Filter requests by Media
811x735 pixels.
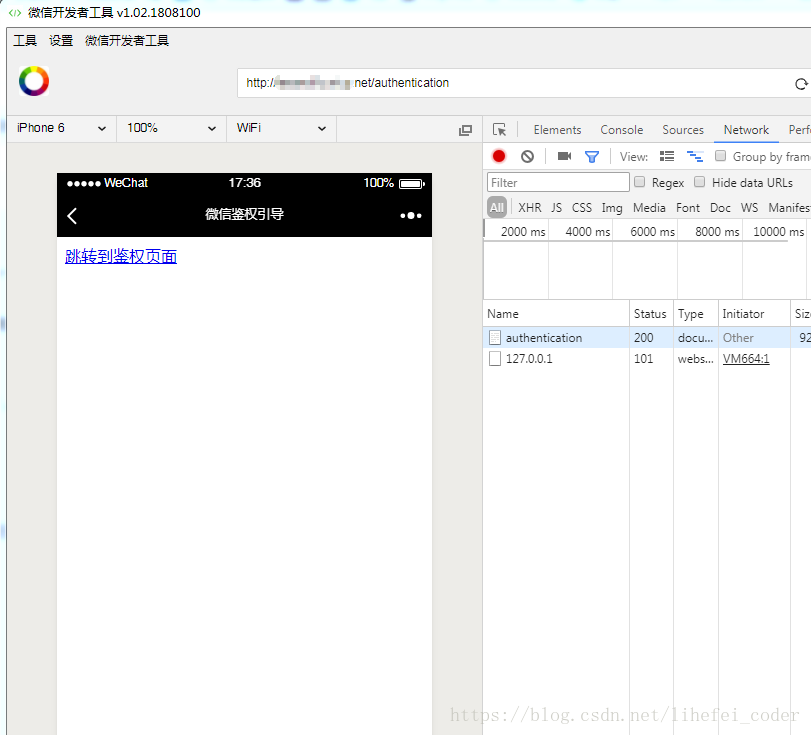pos(649,208)
